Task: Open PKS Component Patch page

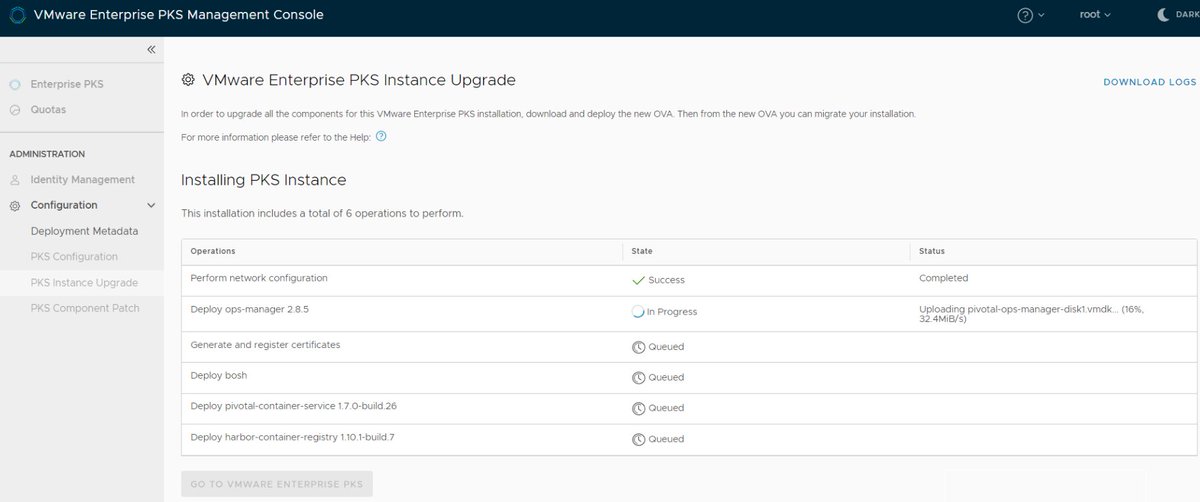Action: click(85, 308)
